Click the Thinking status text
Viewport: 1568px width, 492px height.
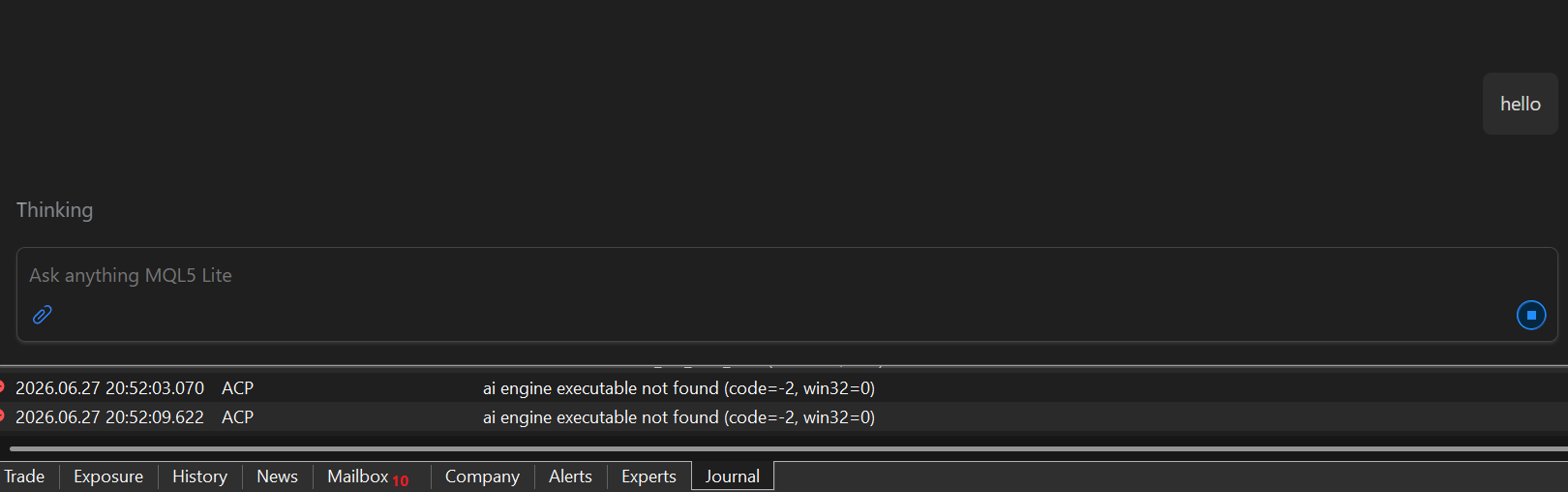(x=54, y=210)
